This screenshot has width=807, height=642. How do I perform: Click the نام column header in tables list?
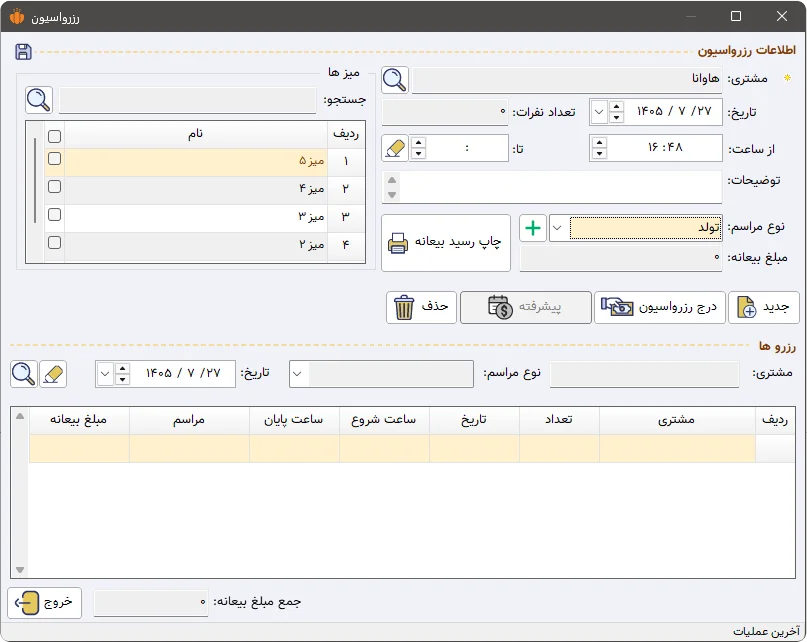click(x=196, y=134)
